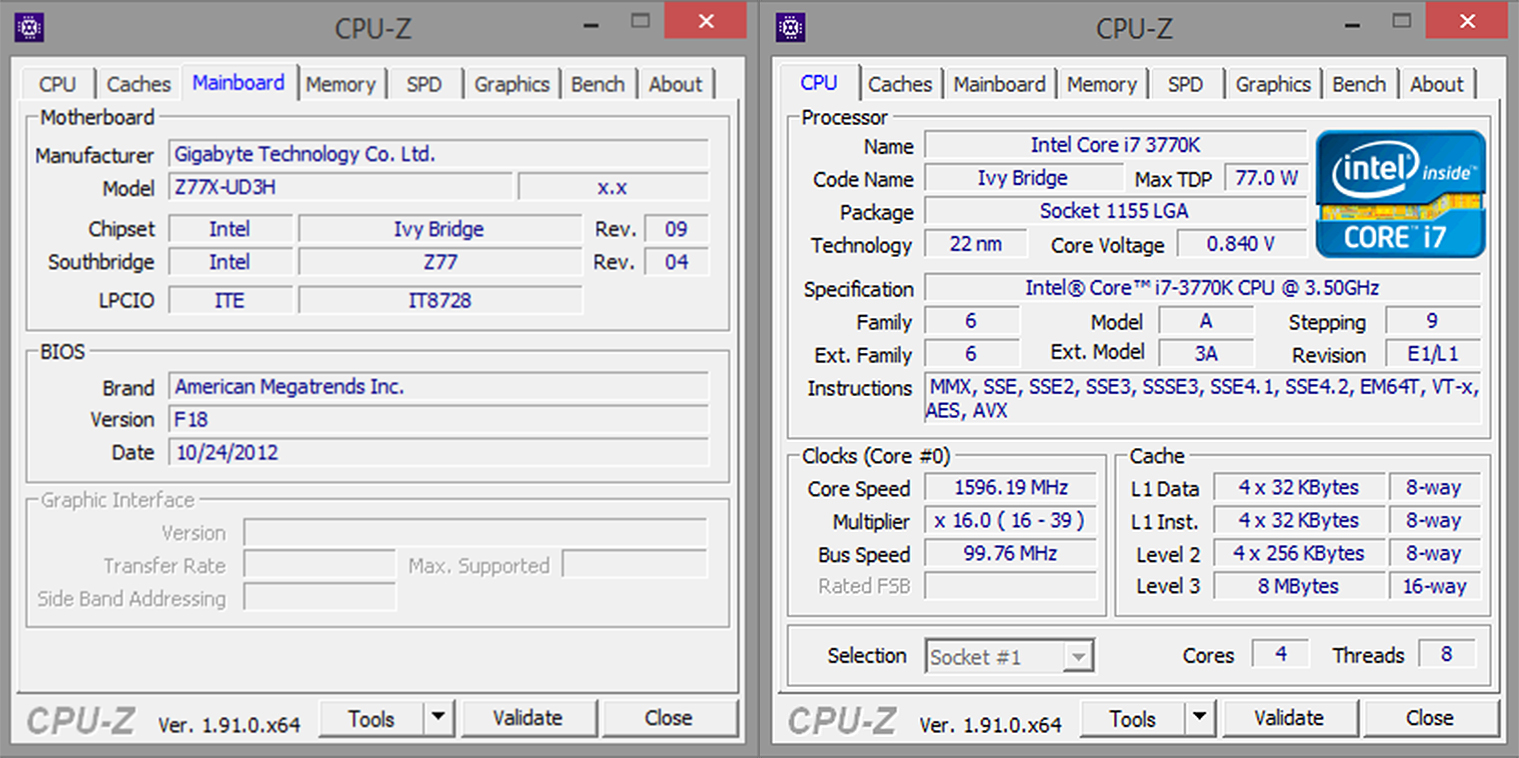1519x758 pixels.
Task: Open Bench tab in right window
Action: 1359,84
